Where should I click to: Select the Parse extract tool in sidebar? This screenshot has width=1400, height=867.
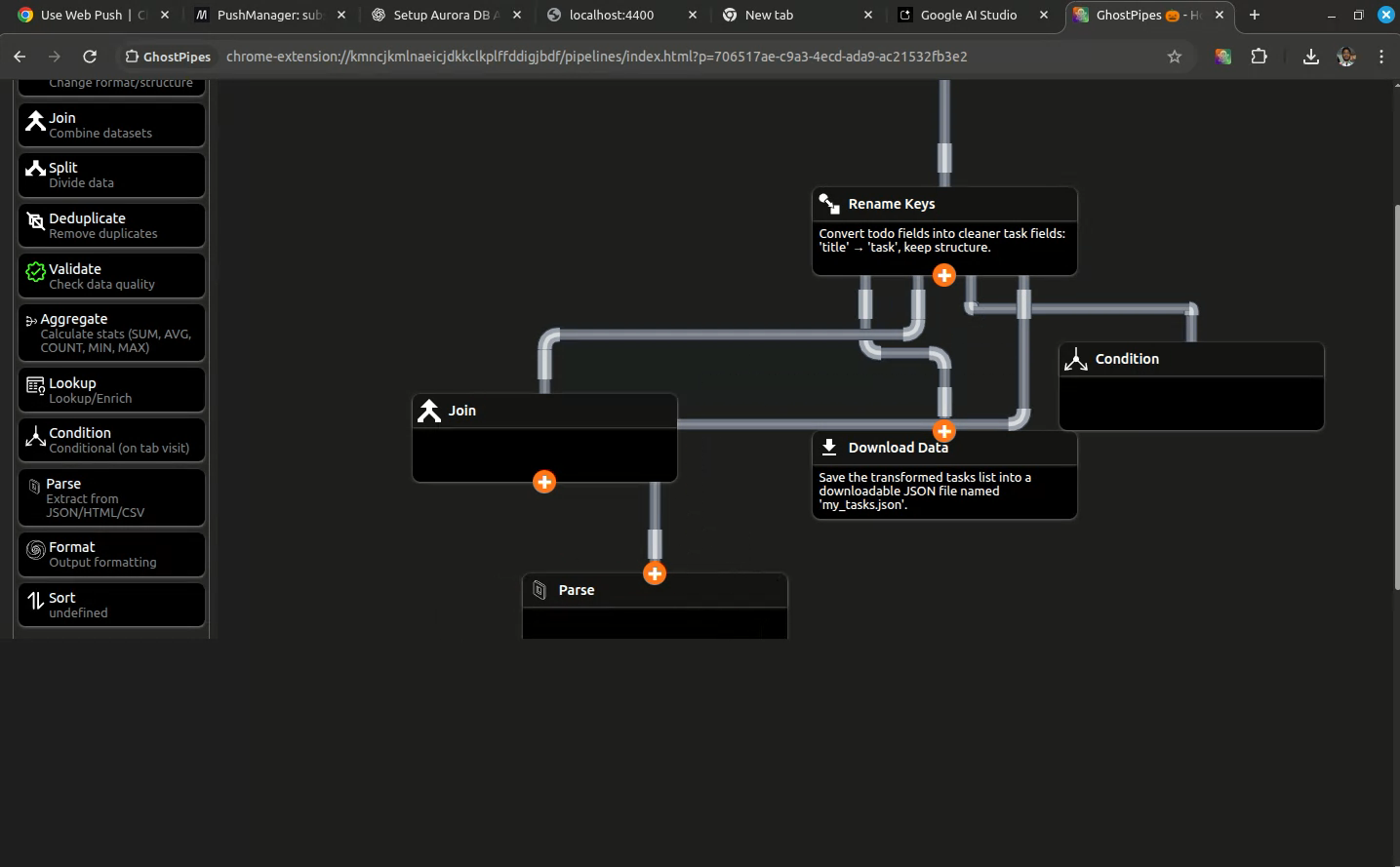coord(111,497)
